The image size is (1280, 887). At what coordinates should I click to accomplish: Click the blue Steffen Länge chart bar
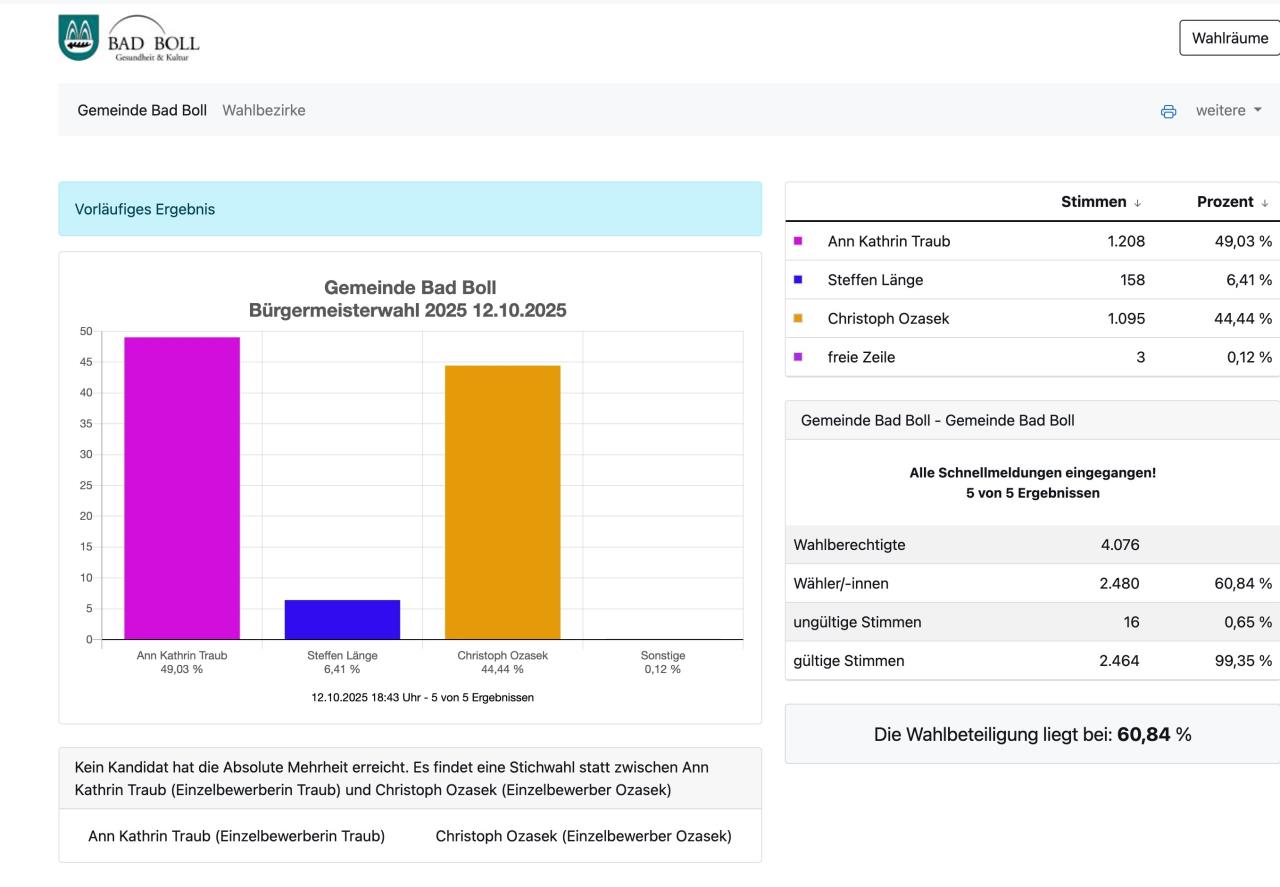[x=342, y=619]
